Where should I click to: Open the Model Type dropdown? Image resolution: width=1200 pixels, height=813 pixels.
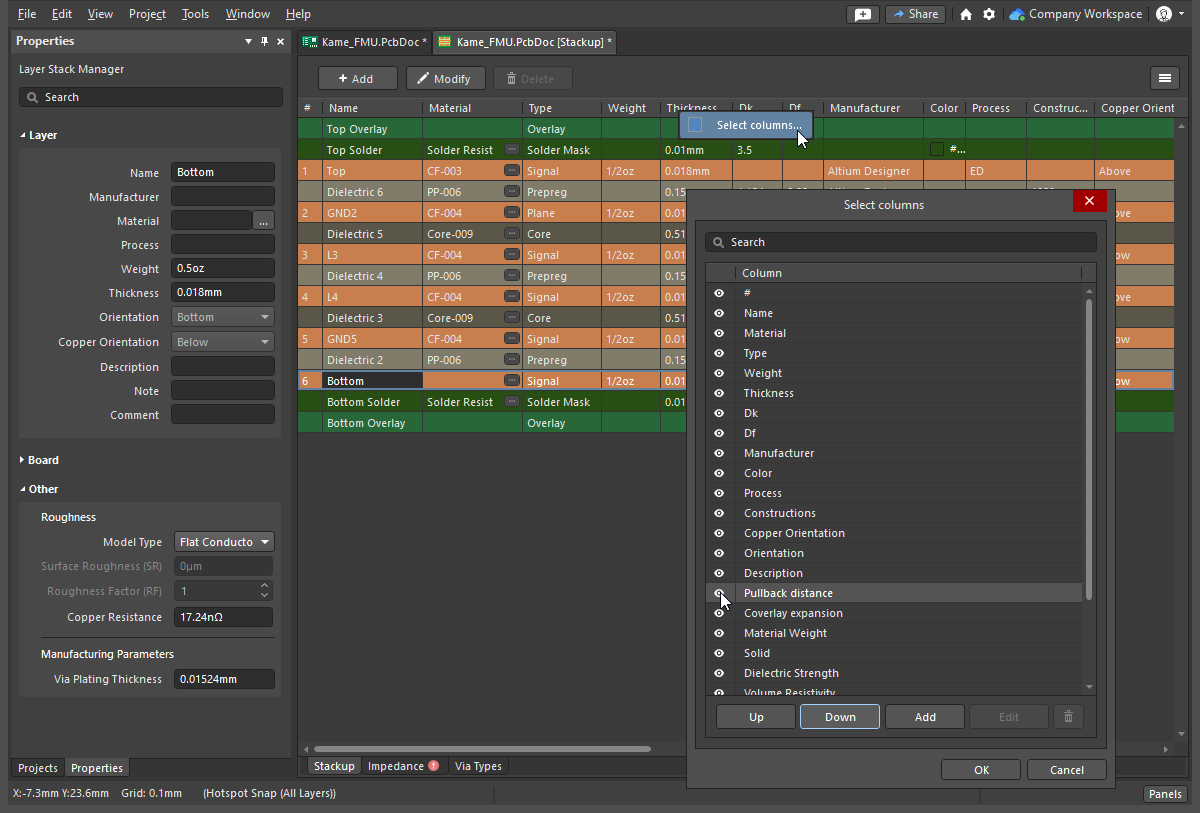[x=224, y=542]
